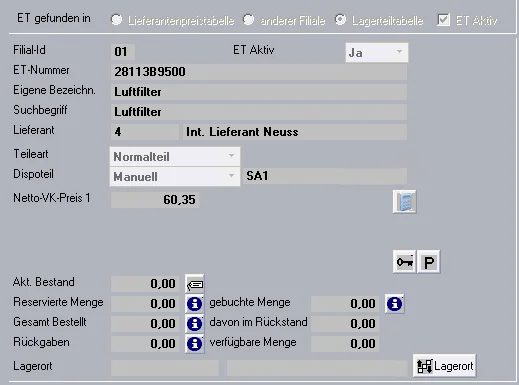Click the first empty Lagerort field
This screenshot has width=519, height=385.
[x=165, y=368]
